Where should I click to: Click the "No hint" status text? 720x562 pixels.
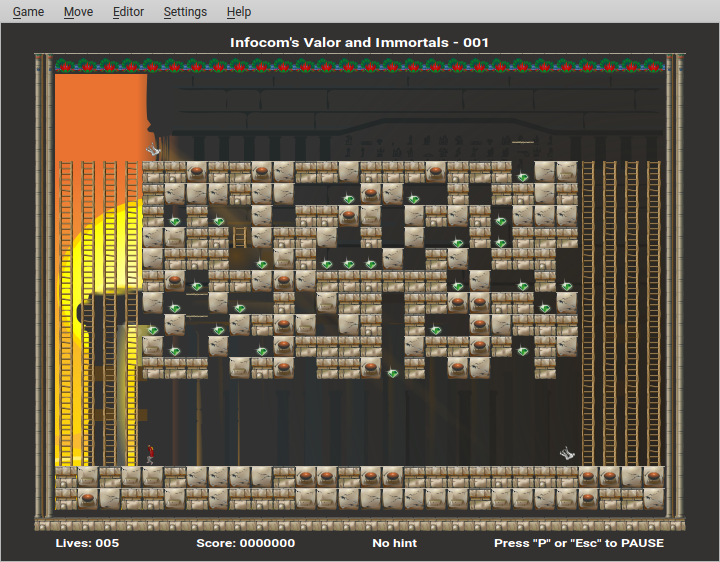(394, 543)
